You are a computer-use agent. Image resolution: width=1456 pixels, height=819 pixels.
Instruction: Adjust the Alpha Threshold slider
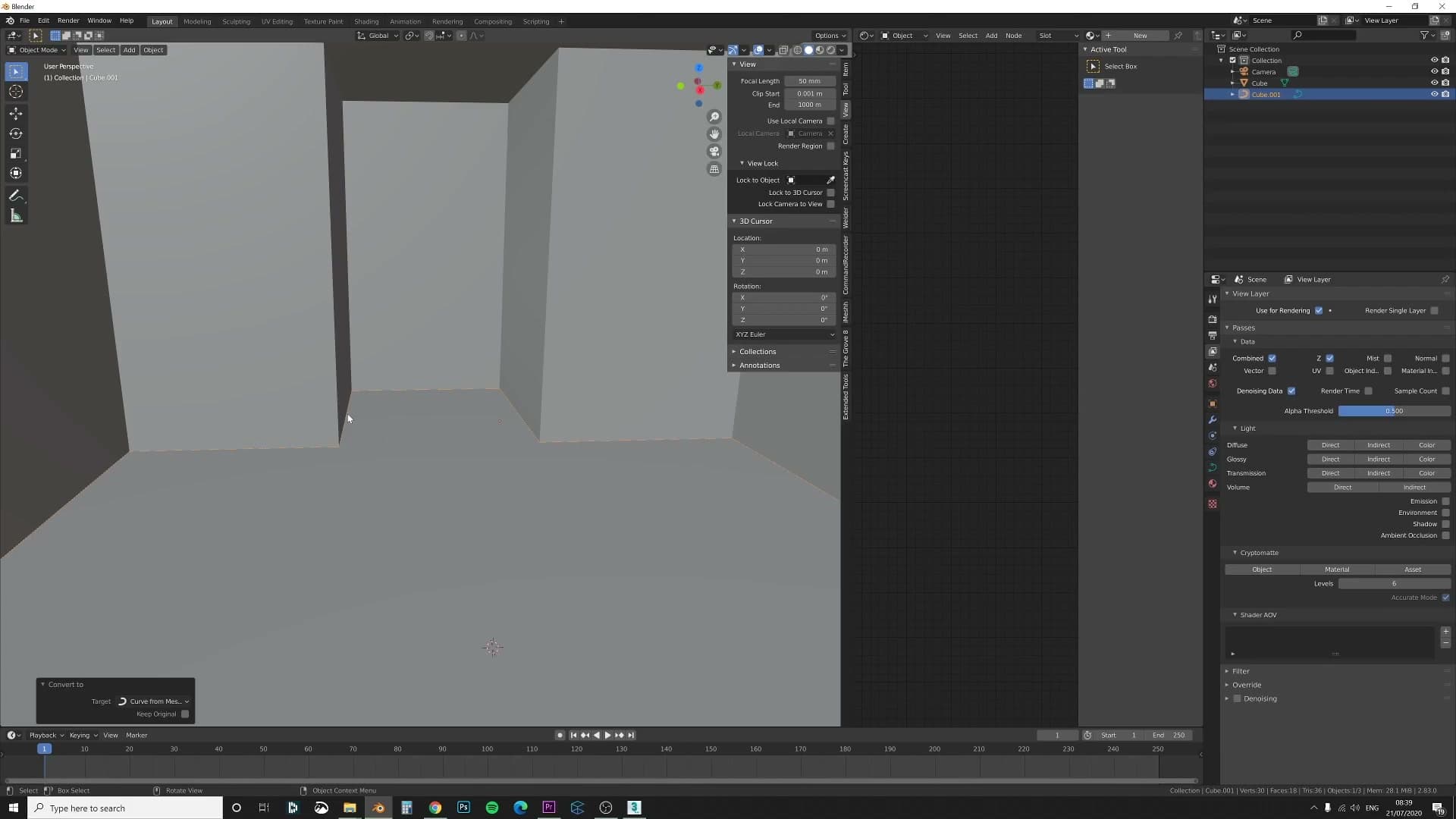(x=1394, y=411)
